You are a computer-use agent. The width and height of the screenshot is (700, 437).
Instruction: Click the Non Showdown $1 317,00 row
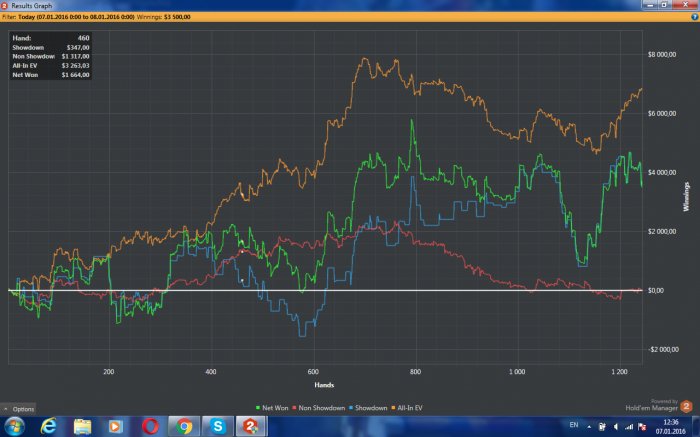pyautogui.click(x=51, y=57)
